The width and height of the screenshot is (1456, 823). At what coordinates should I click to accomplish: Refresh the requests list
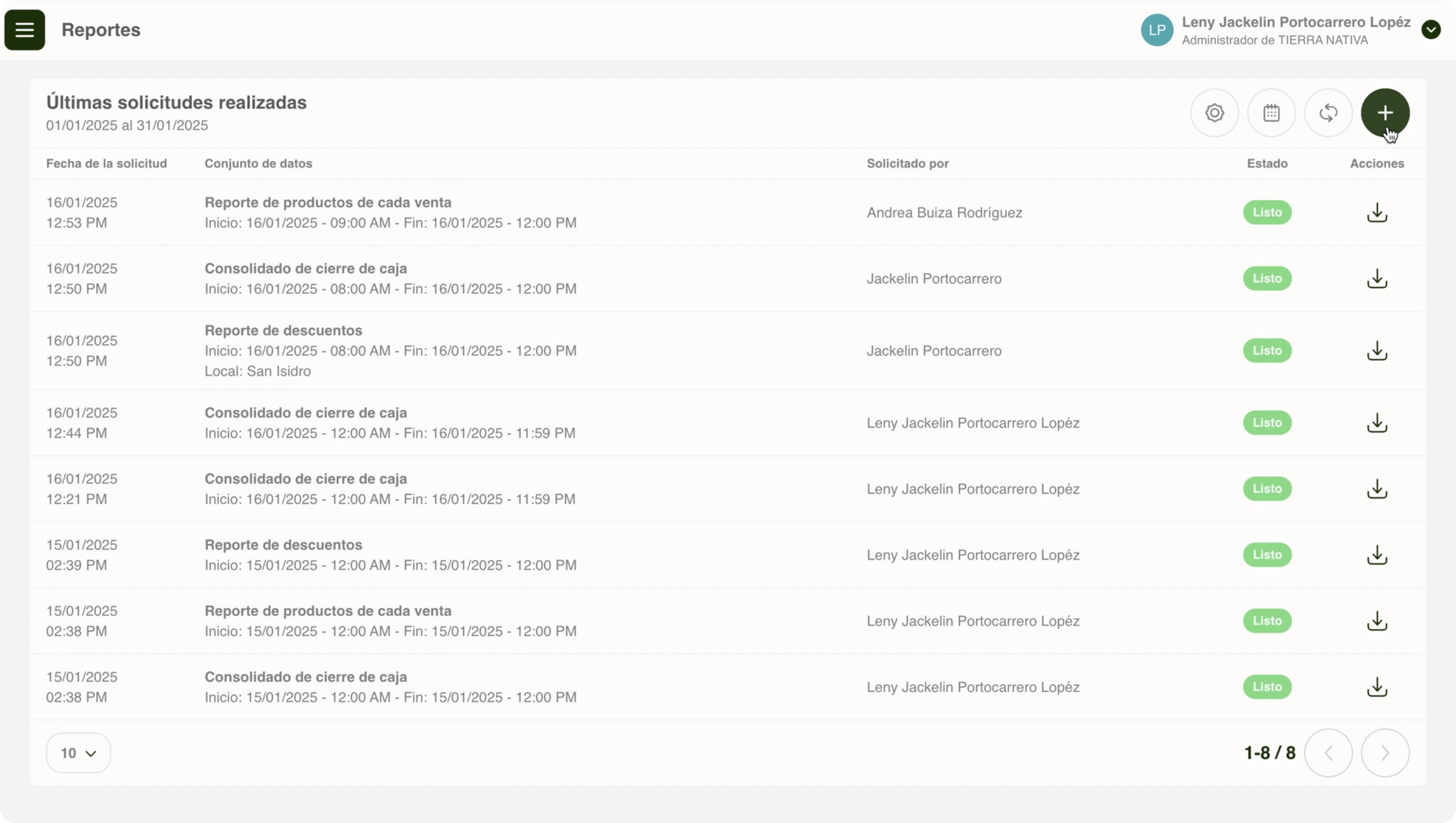pyautogui.click(x=1328, y=112)
